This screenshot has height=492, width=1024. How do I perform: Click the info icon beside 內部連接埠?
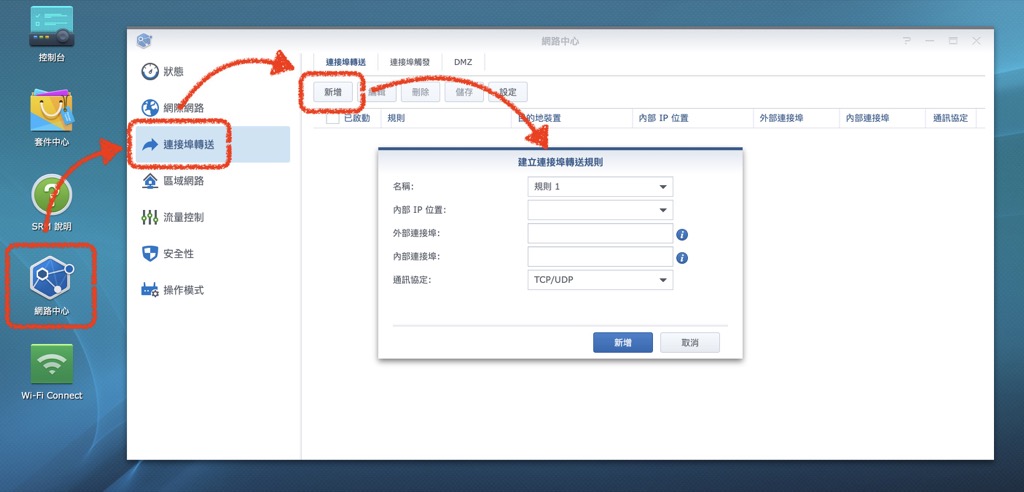682,257
